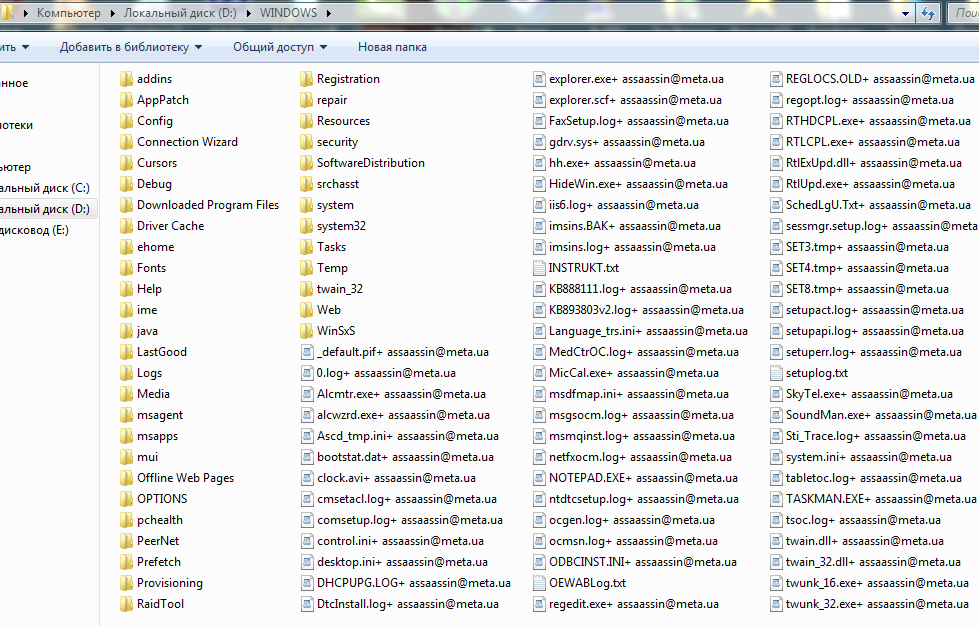
Task: Select the Downloaded Program Files folder name
Action: (x=208, y=205)
